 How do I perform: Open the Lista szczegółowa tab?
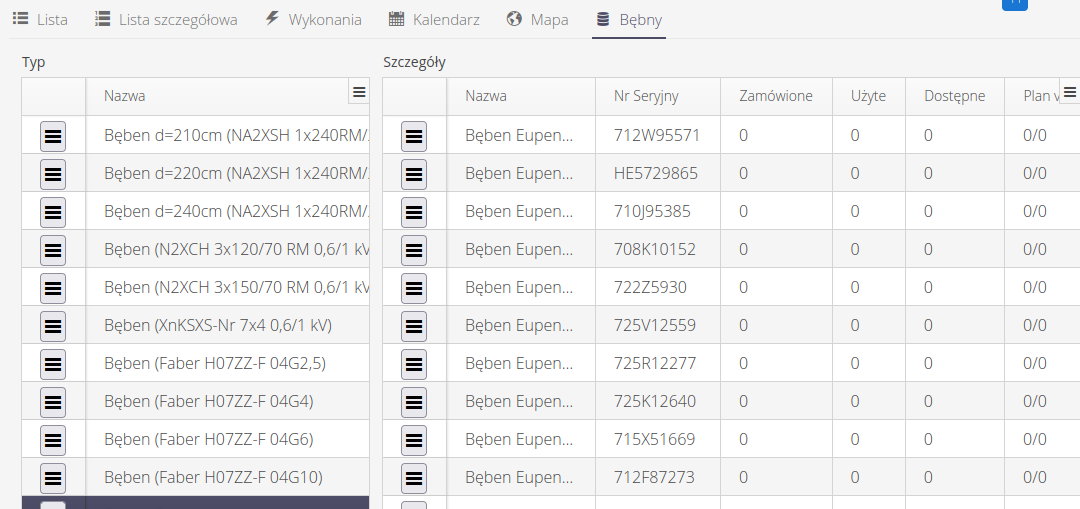166,20
